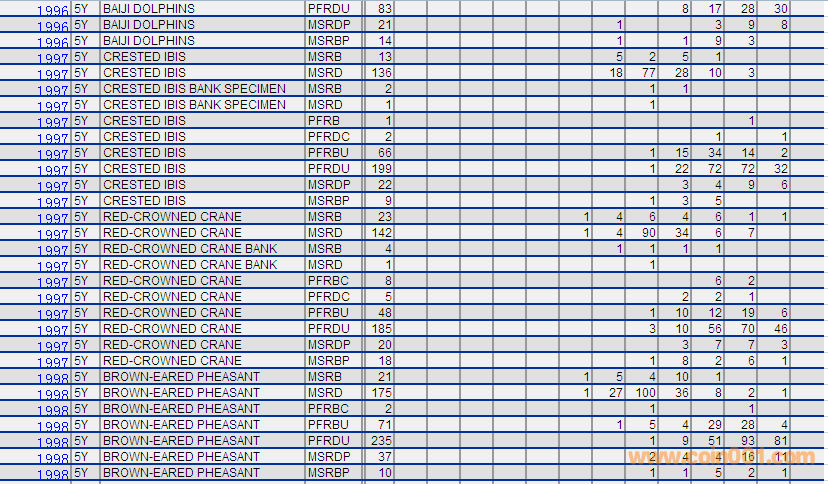828x484 pixels.
Task: Select the 199 total for Crested Ibis PFRDU
Action: tap(381, 168)
